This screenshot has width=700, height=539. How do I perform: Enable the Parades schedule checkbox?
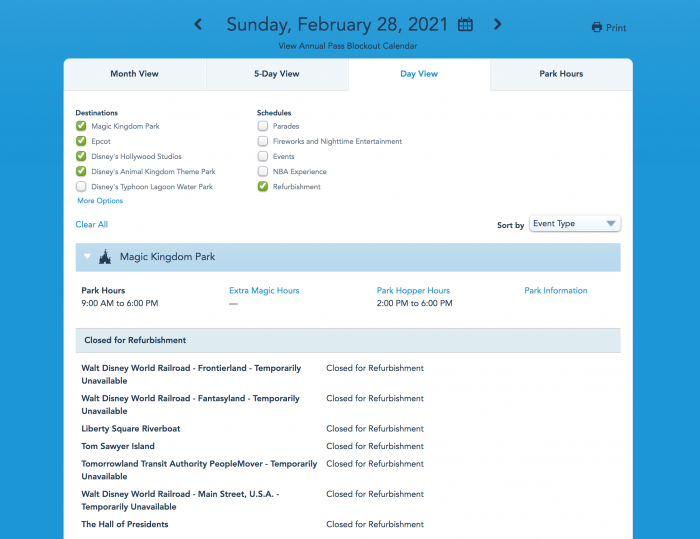pyautogui.click(x=263, y=126)
